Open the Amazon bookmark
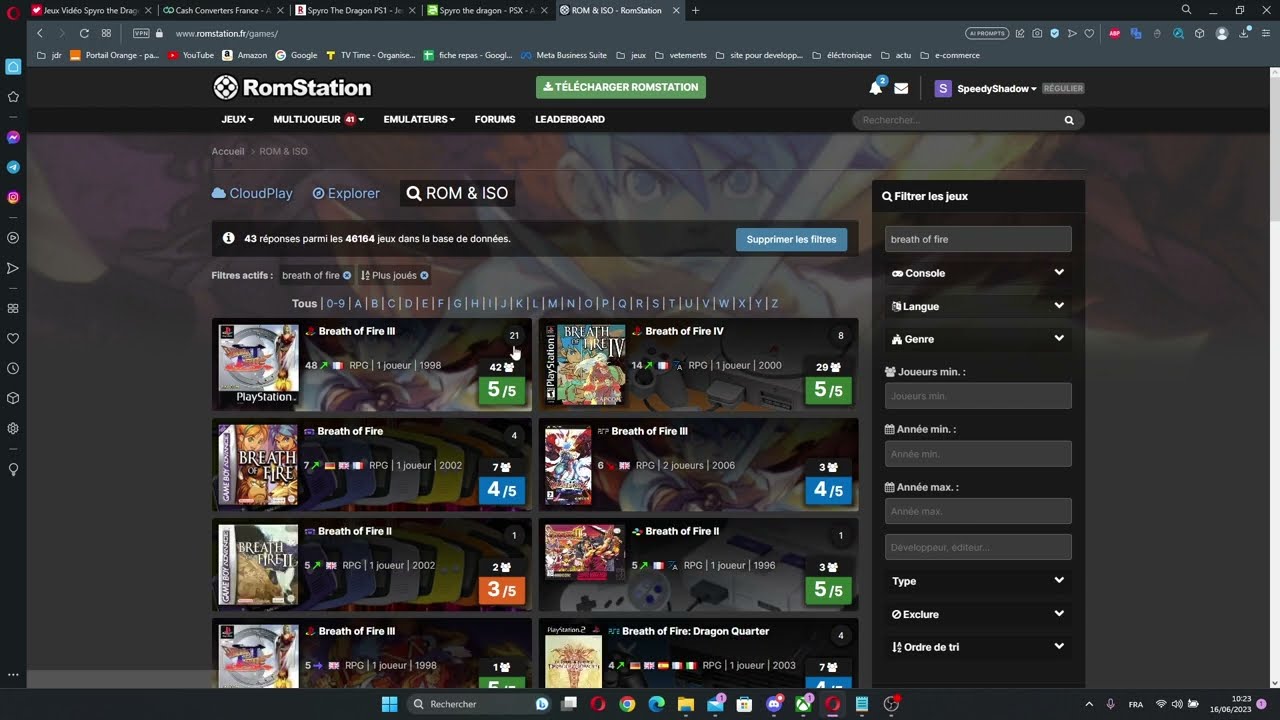 point(245,55)
